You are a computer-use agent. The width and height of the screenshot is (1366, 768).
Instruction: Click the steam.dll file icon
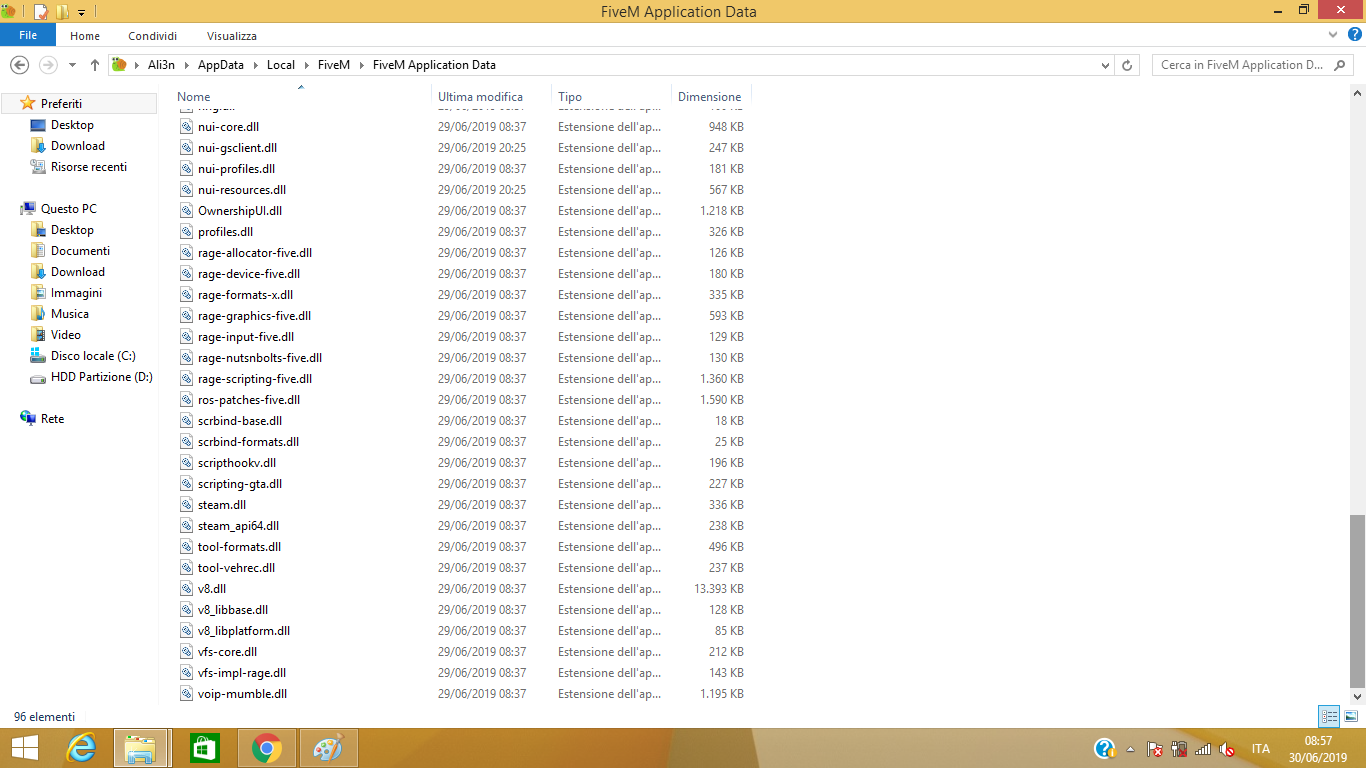coord(186,505)
